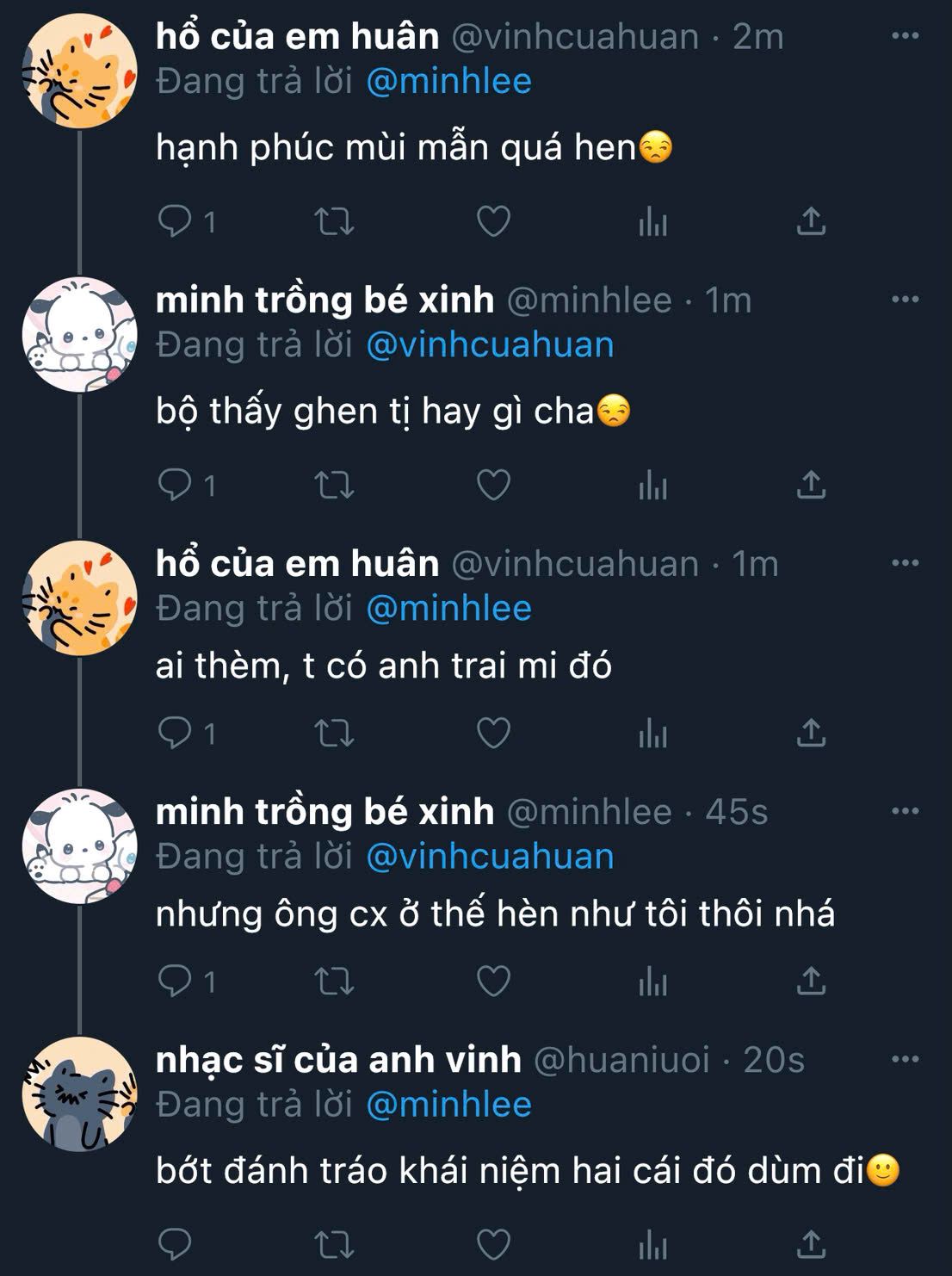Reply to the "hạnh phúc mùi mẫn" tweet
Image resolution: width=952 pixels, height=1276 pixels.
(175, 221)
